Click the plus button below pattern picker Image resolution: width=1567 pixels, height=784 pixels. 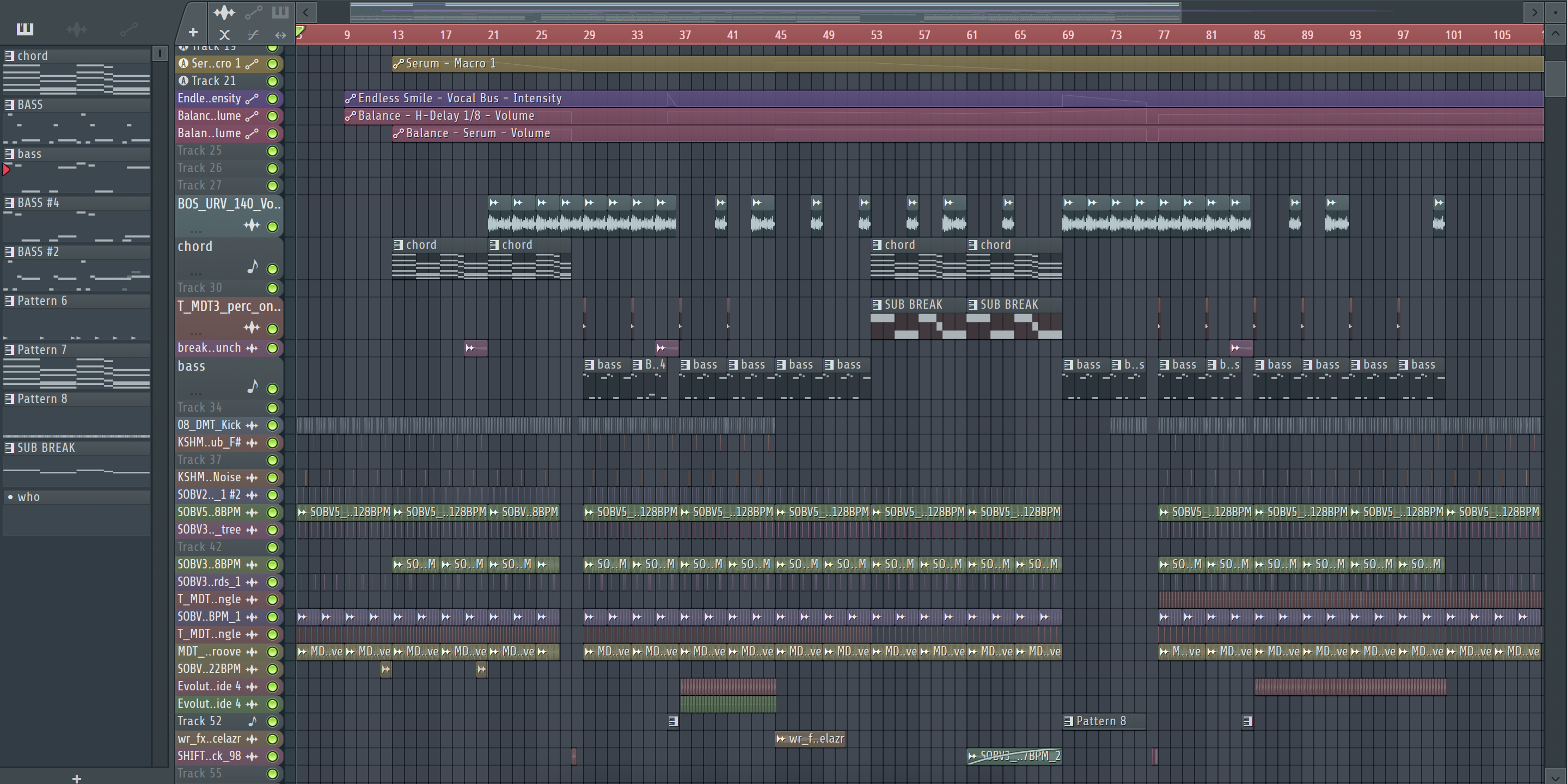click(x=77, y=779)
